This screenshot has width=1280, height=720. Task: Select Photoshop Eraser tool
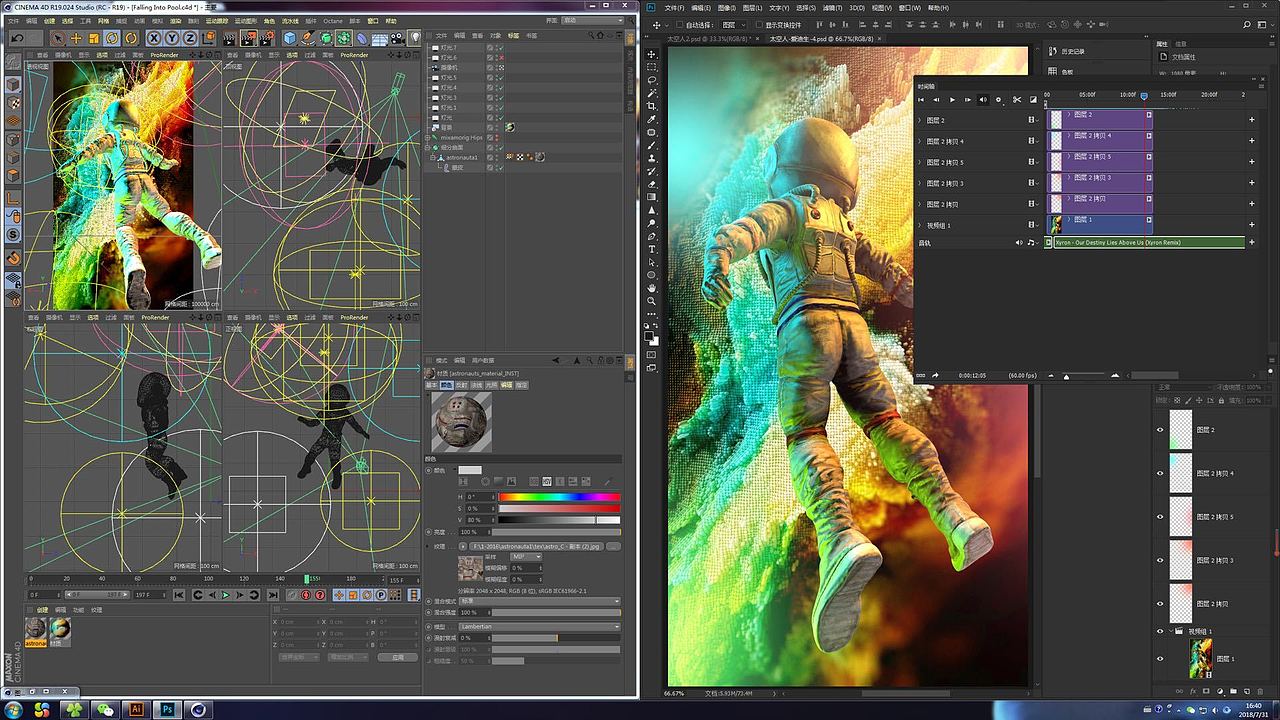652,184
